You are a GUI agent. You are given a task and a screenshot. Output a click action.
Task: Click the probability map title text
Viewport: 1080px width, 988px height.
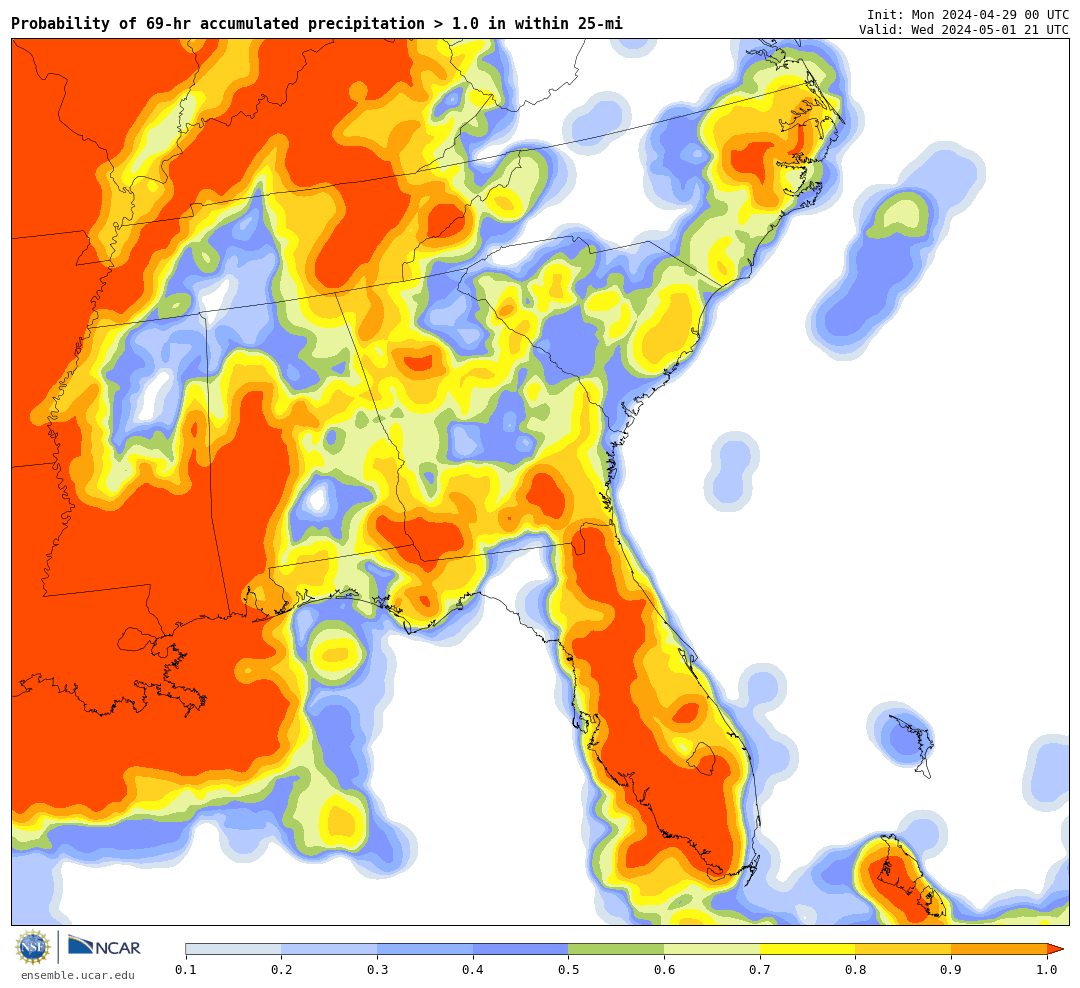tap(317, 23)
